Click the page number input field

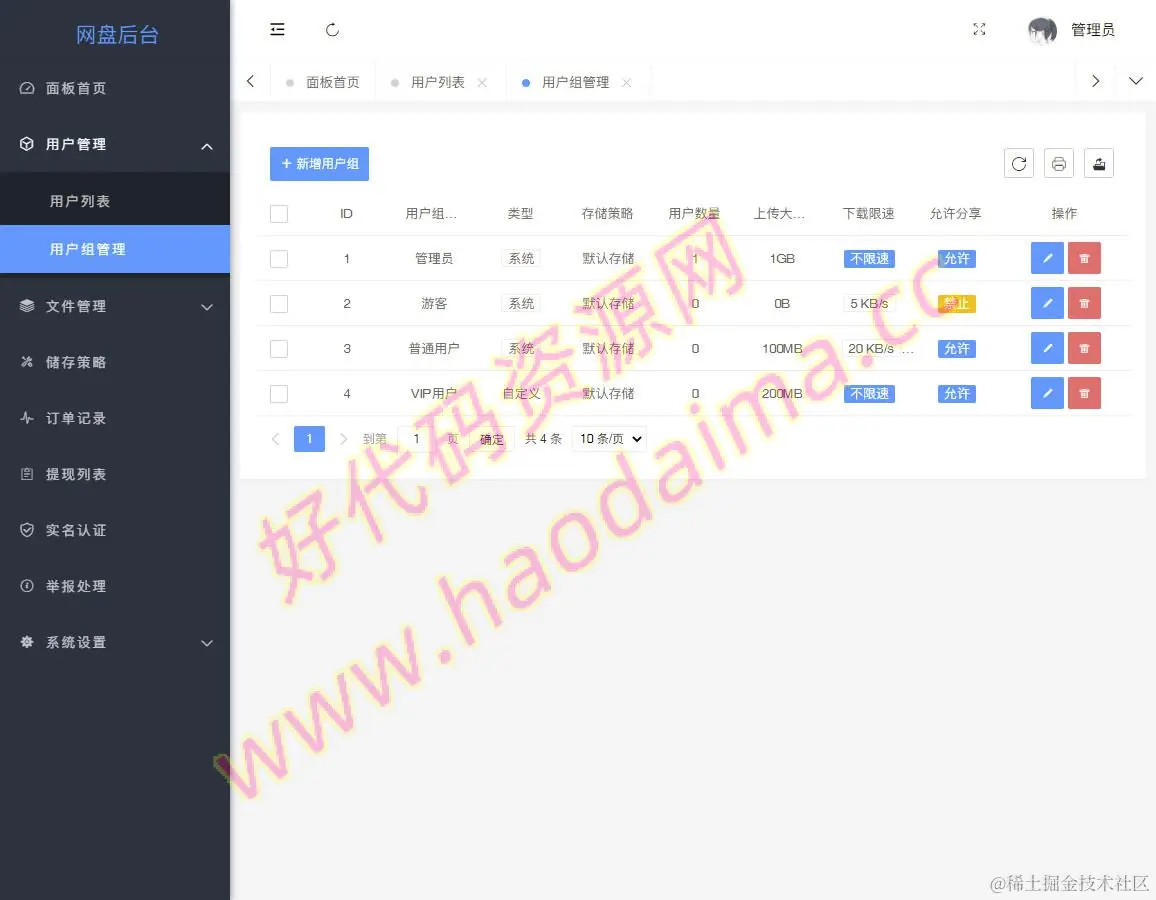(415, 438)
